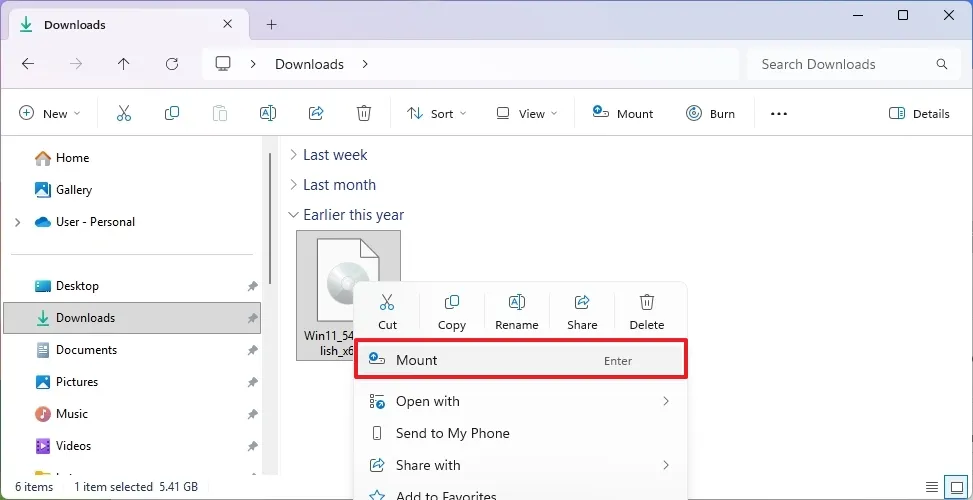The width and height of the screenshot is (973, 500).
Task: Open the View dropdown
Action: click(527, 113)
